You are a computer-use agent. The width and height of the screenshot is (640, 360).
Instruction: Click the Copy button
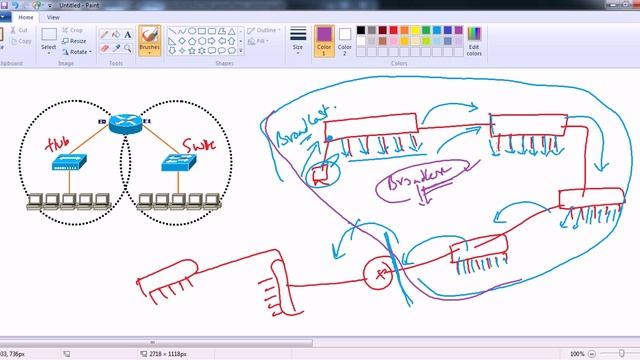click(x=21, y=41)
